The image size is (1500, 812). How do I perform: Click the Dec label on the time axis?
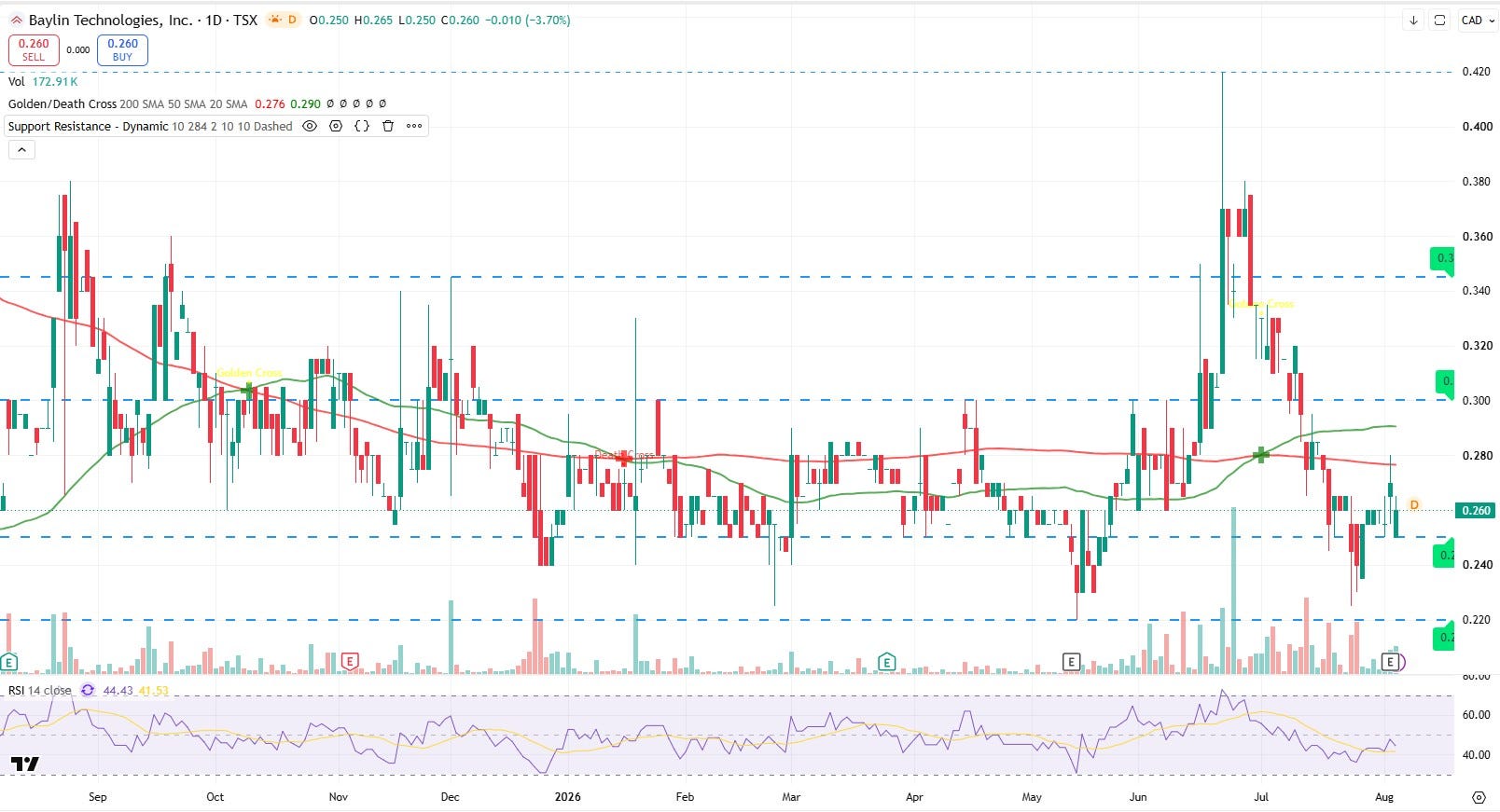tap(450, 797)
